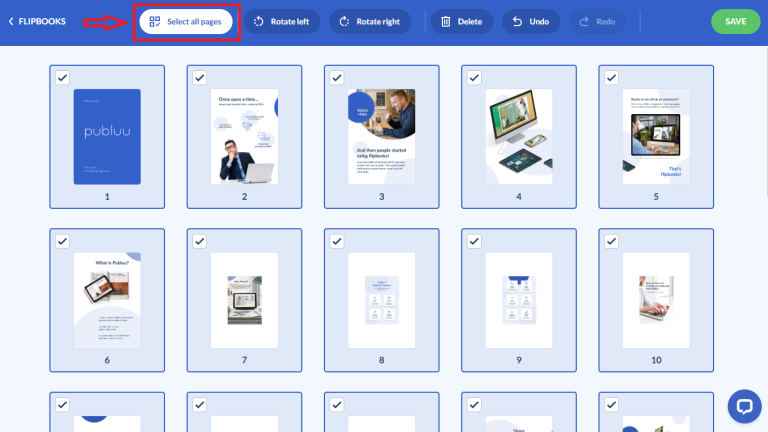This screenshot has width=768, height=432.
Task: Click the grid icon in Select all pages
Action: tap(155, 22)
